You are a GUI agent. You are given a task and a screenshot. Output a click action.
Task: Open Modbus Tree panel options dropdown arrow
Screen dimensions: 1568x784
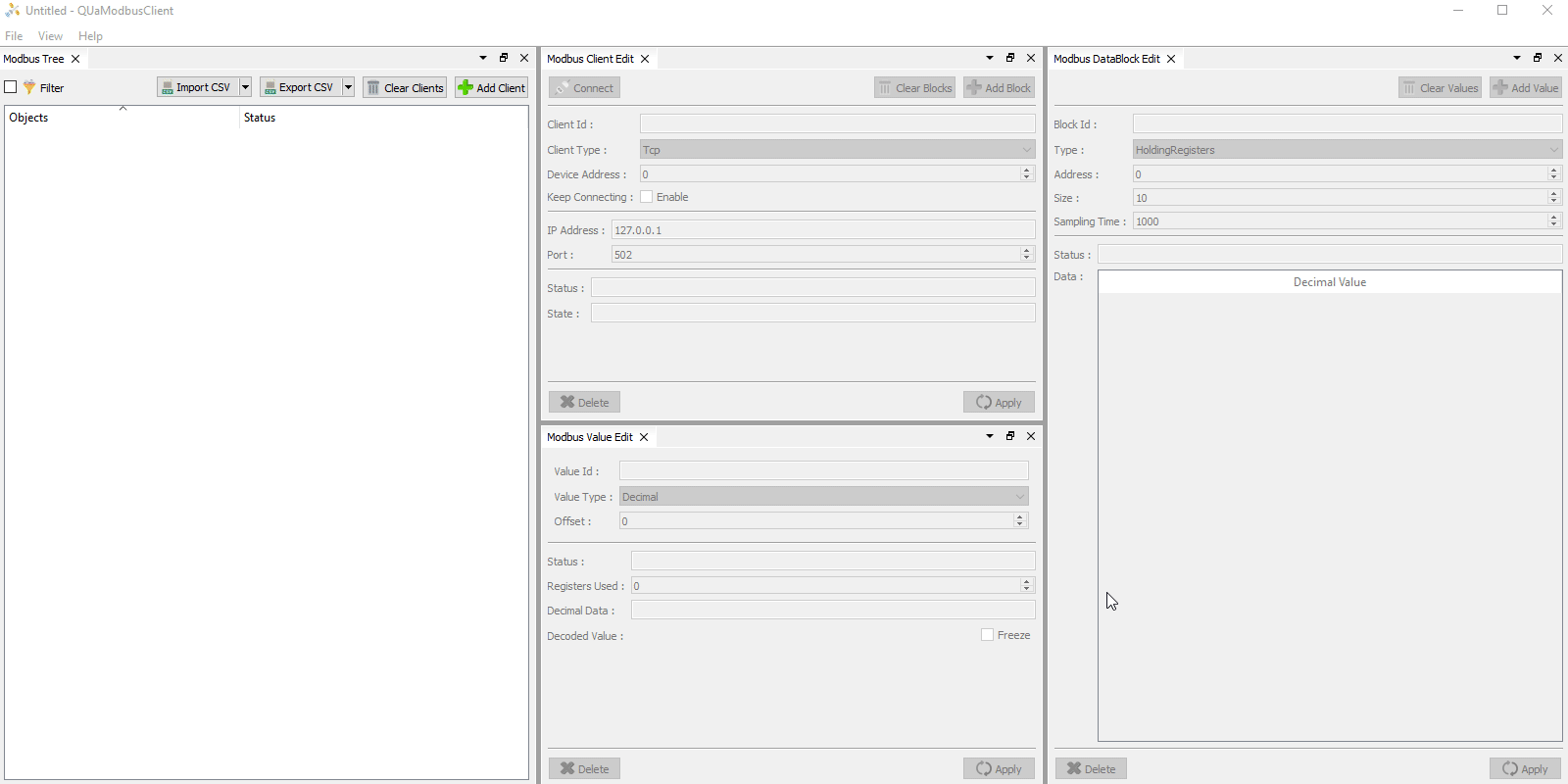tap(483, 58)
